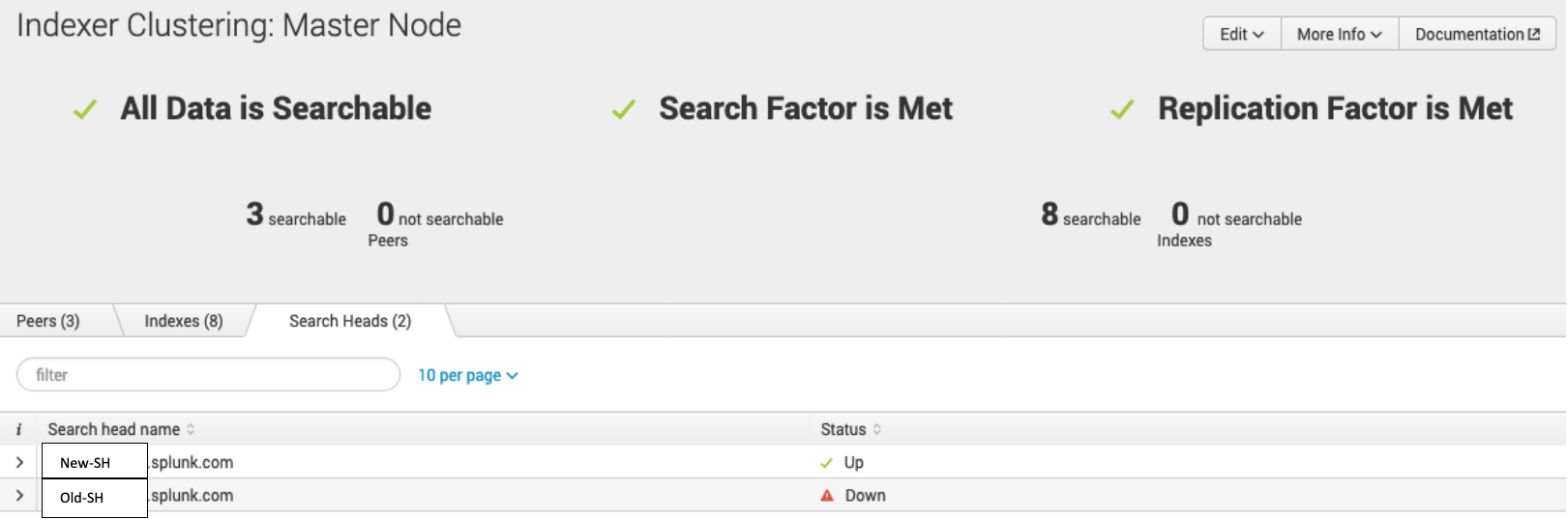Click the green check beside All Data is Searchable

pyautogui.click(x=85, y=109)
